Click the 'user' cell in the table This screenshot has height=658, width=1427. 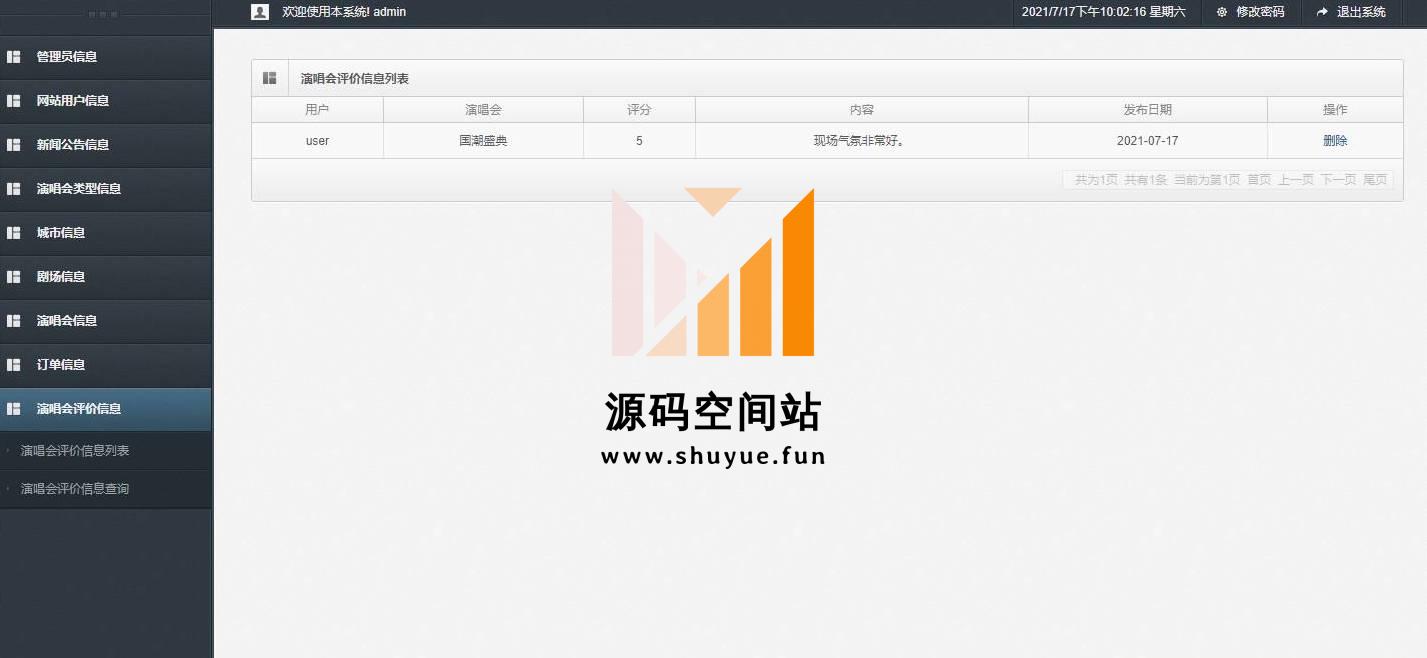pyautogui.click(x=317, y=141)
